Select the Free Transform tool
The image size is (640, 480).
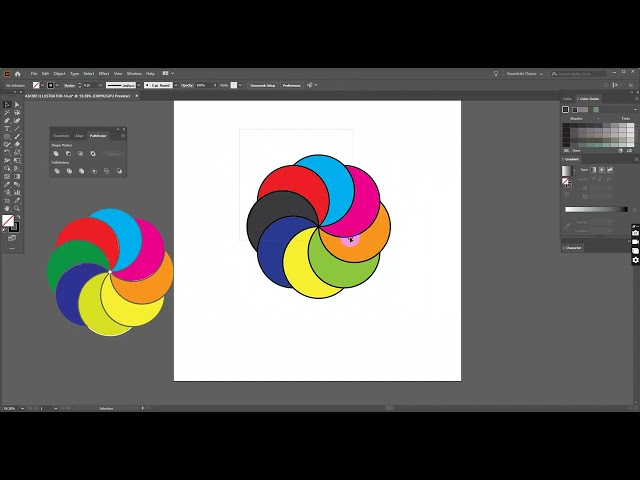pyautogui.click(x=17, y=160)
